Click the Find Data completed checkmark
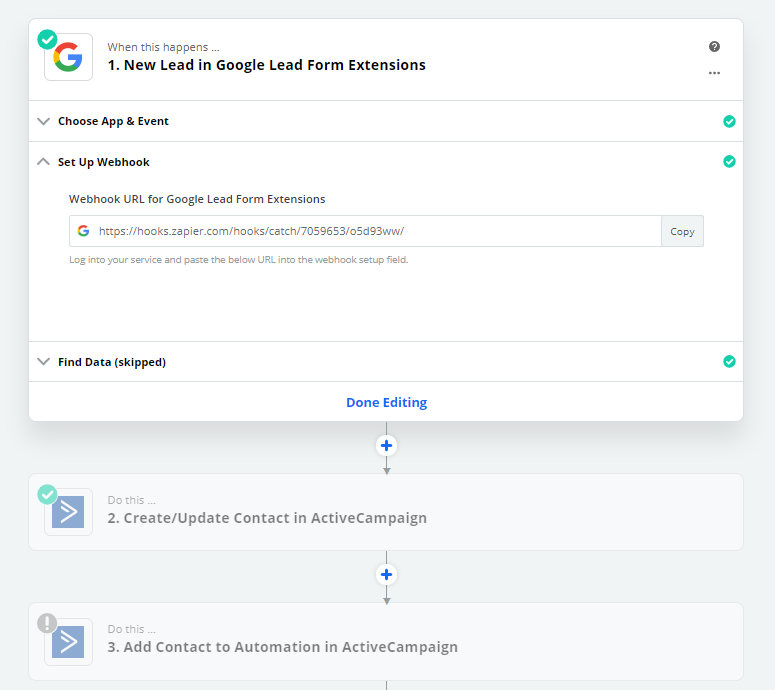The height and width of the screenshot is (690, 775). (x=729, y=362)
